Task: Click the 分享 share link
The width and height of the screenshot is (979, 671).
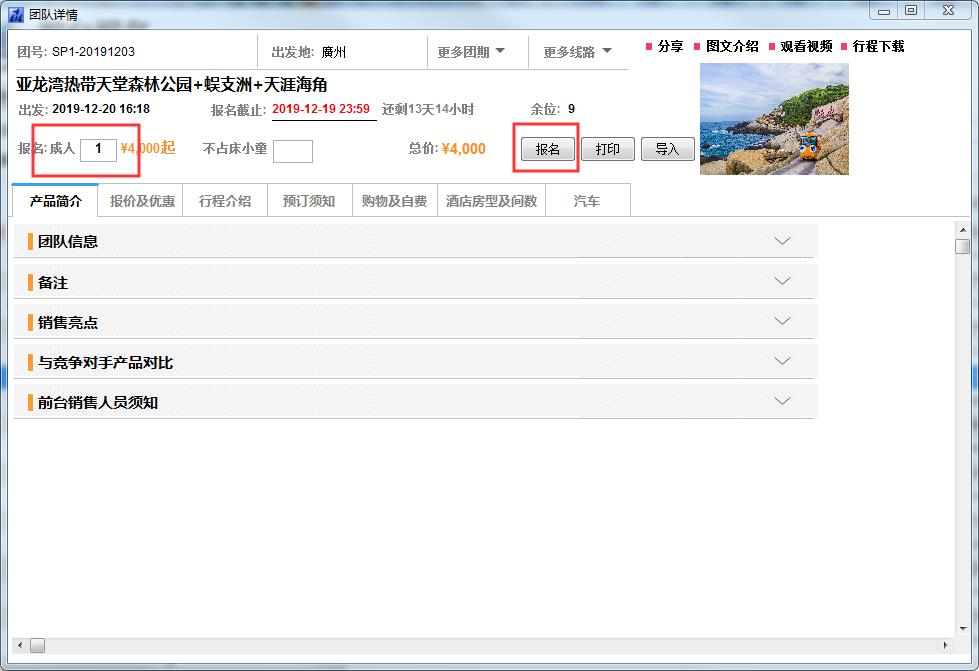Action: [x=670, y=46]
